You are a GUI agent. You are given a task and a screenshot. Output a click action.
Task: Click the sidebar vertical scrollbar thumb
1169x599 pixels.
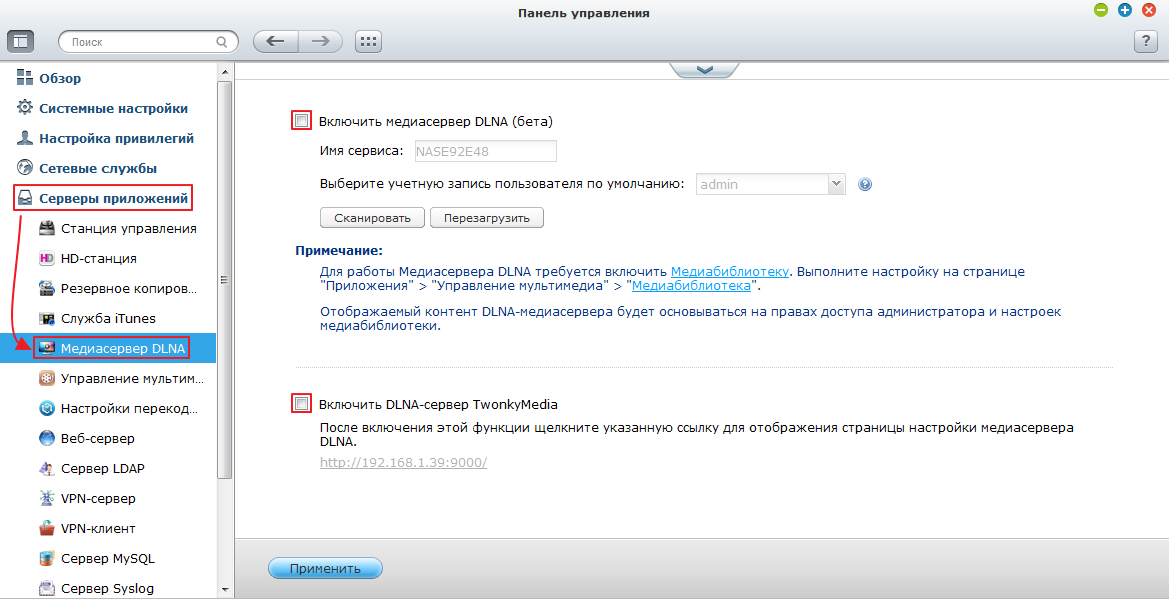tap(224, 280)
